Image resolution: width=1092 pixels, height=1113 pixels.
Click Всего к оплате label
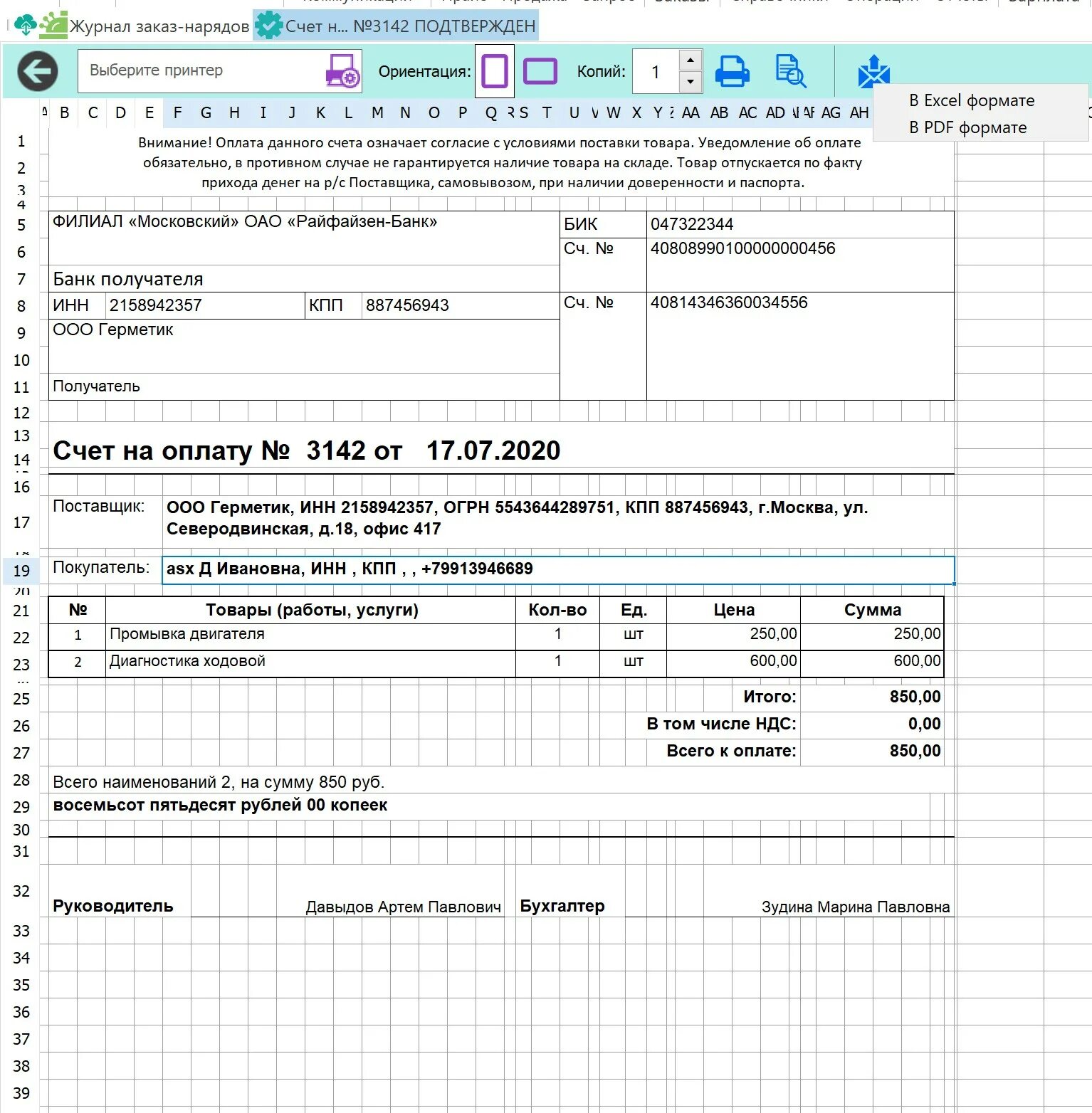click(731, 751)
